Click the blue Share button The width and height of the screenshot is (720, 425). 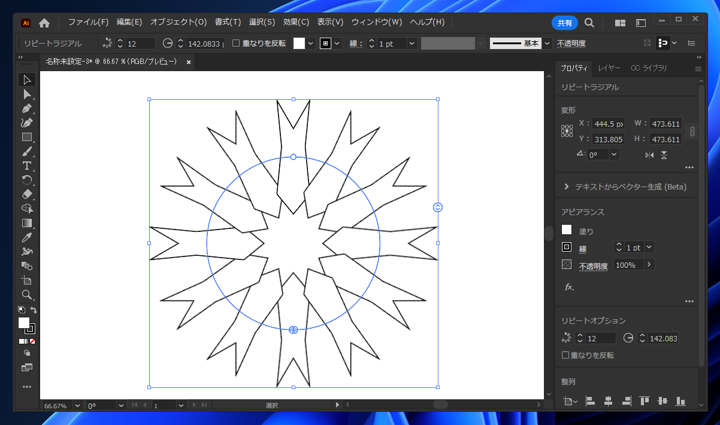564,22
